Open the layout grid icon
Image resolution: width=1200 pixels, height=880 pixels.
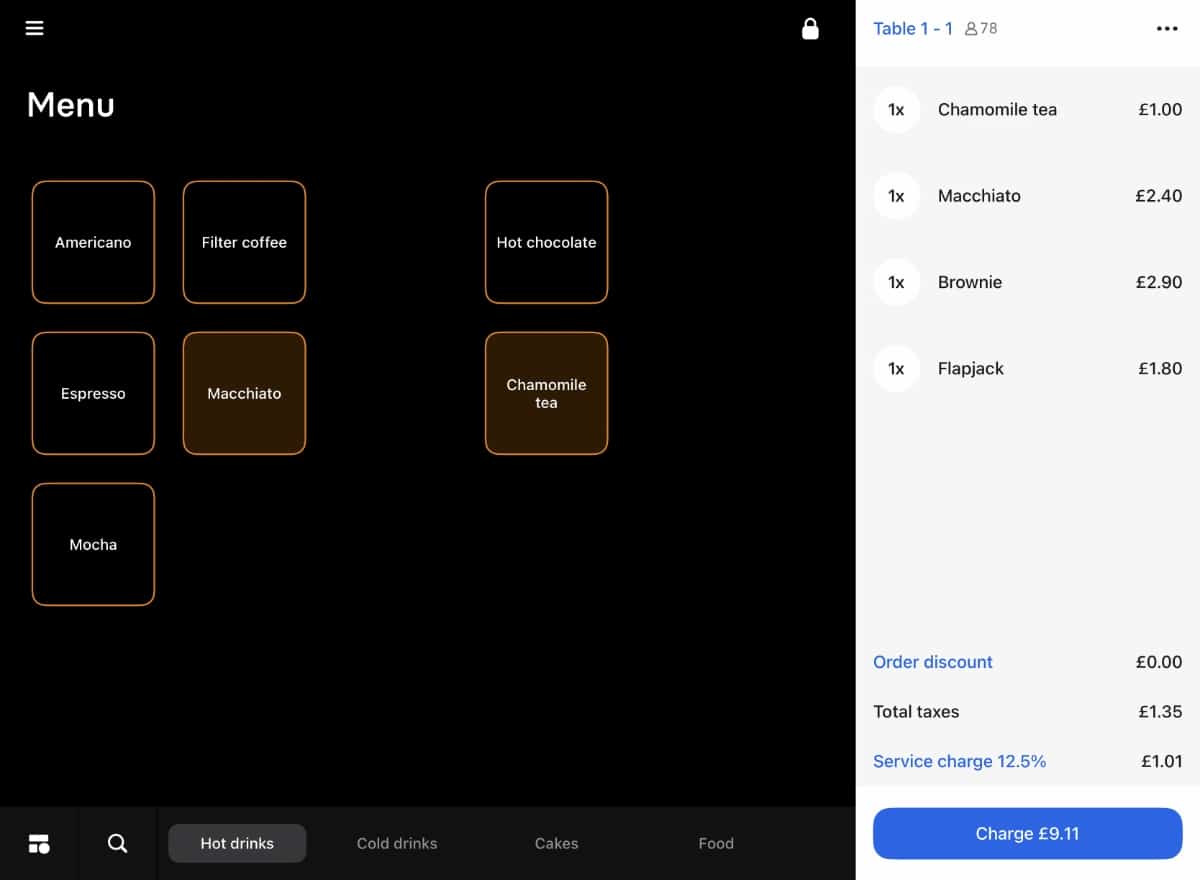[39, 843]
